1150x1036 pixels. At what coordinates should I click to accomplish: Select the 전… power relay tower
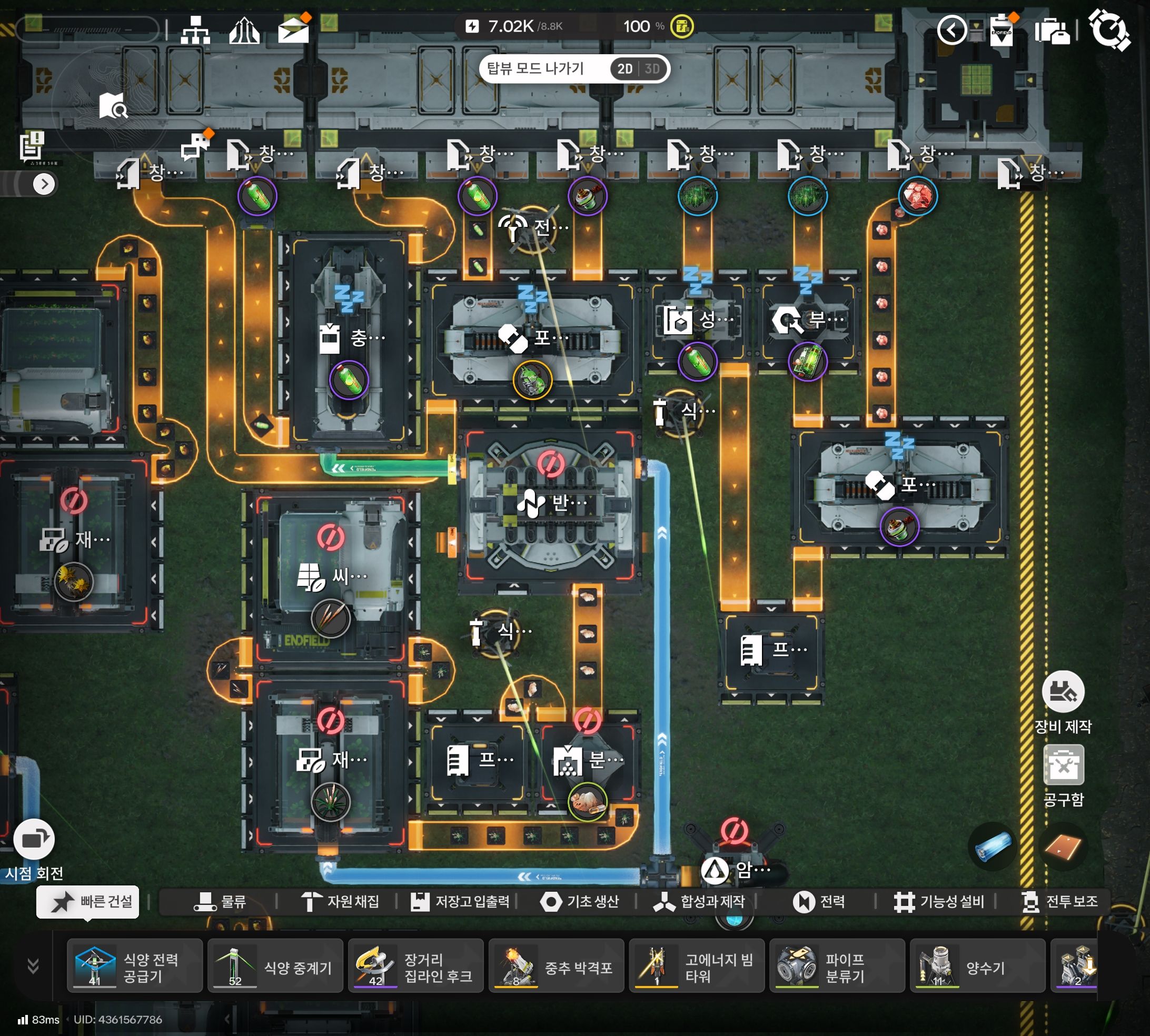click(x=532, y=228)
